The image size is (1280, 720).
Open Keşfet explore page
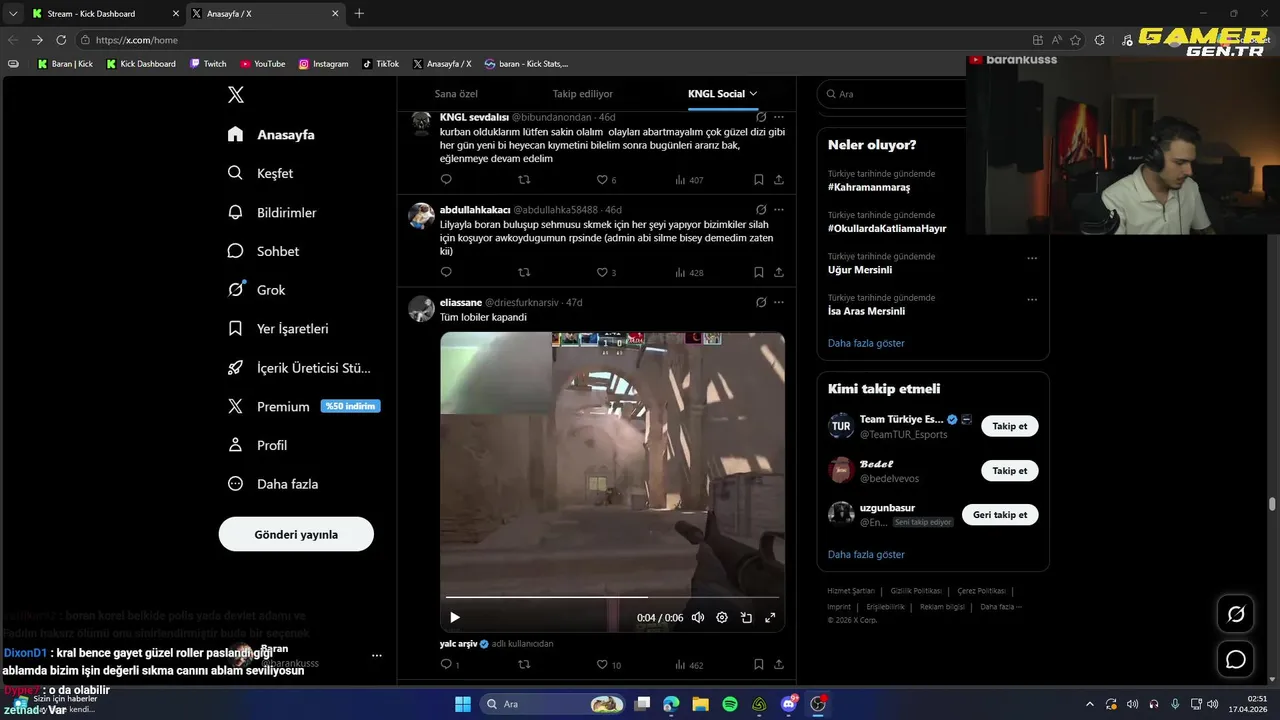[x=260, y=173]
